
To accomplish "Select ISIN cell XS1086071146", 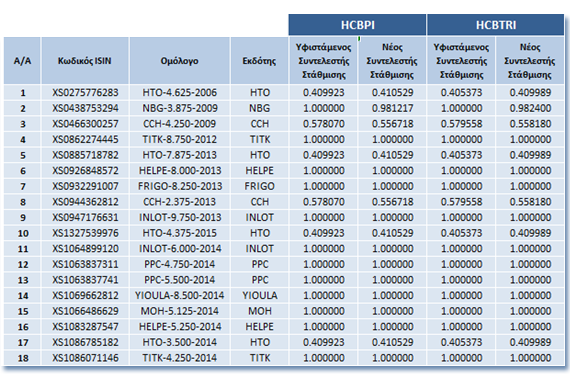I will click(85, 358).
